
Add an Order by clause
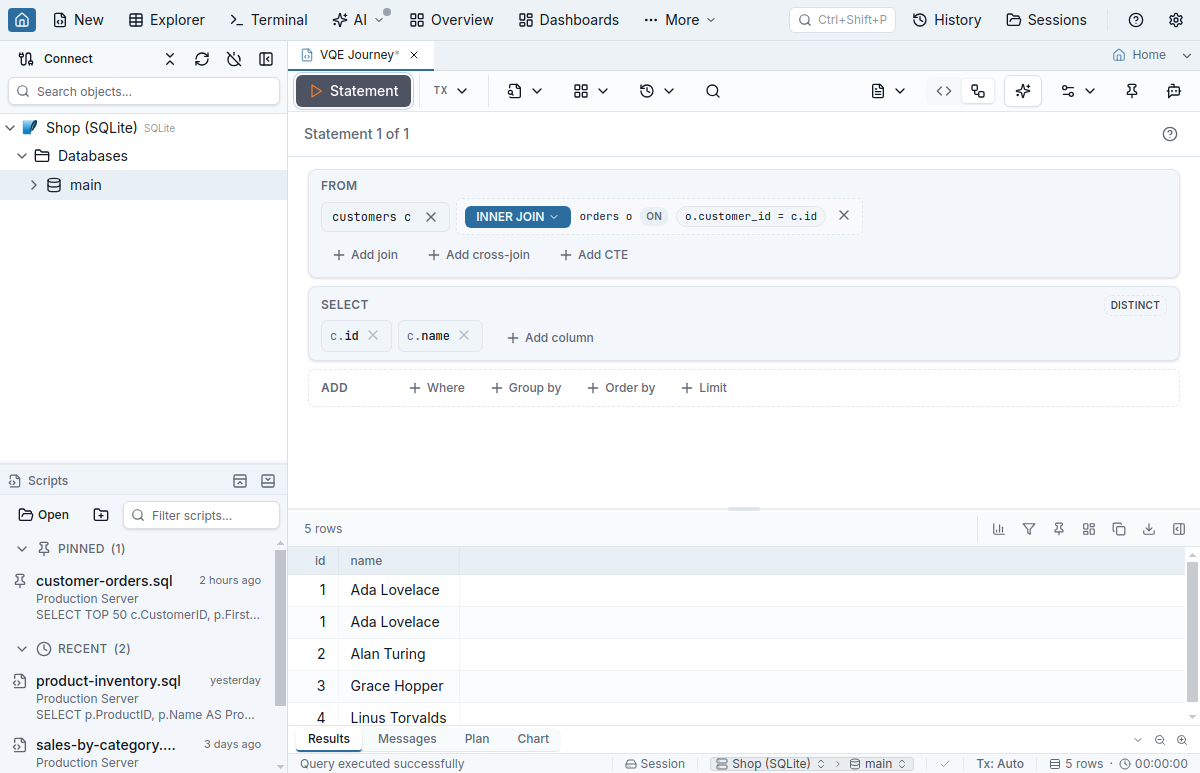click(x=621, y=388)
